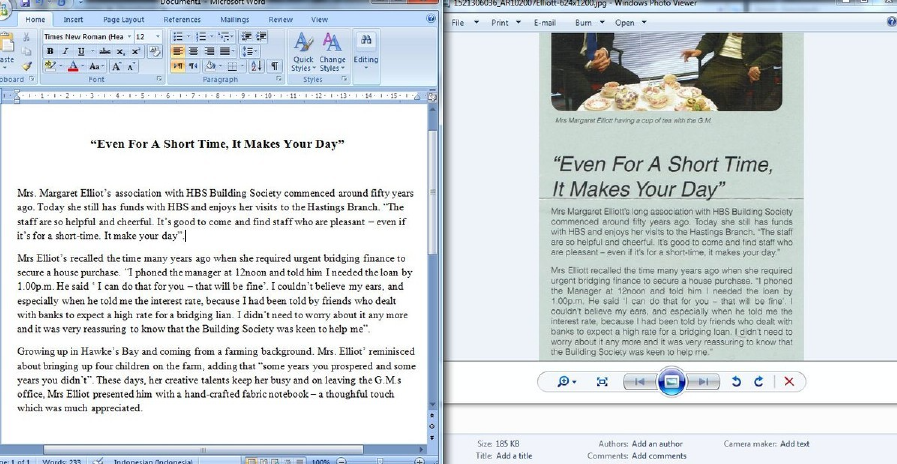Open Word Help icon
Screen dimensions: 897x464
pos(431,19)
